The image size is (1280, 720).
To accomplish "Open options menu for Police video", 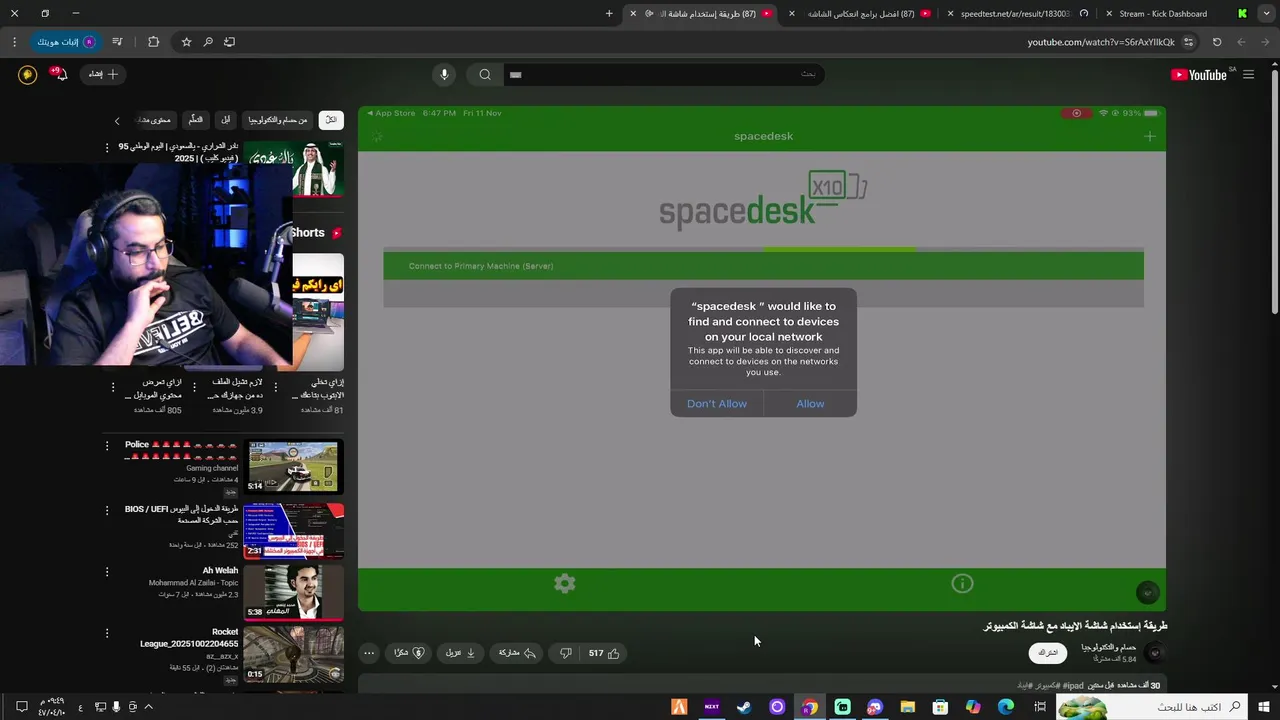I will click(x=107, y=446).
